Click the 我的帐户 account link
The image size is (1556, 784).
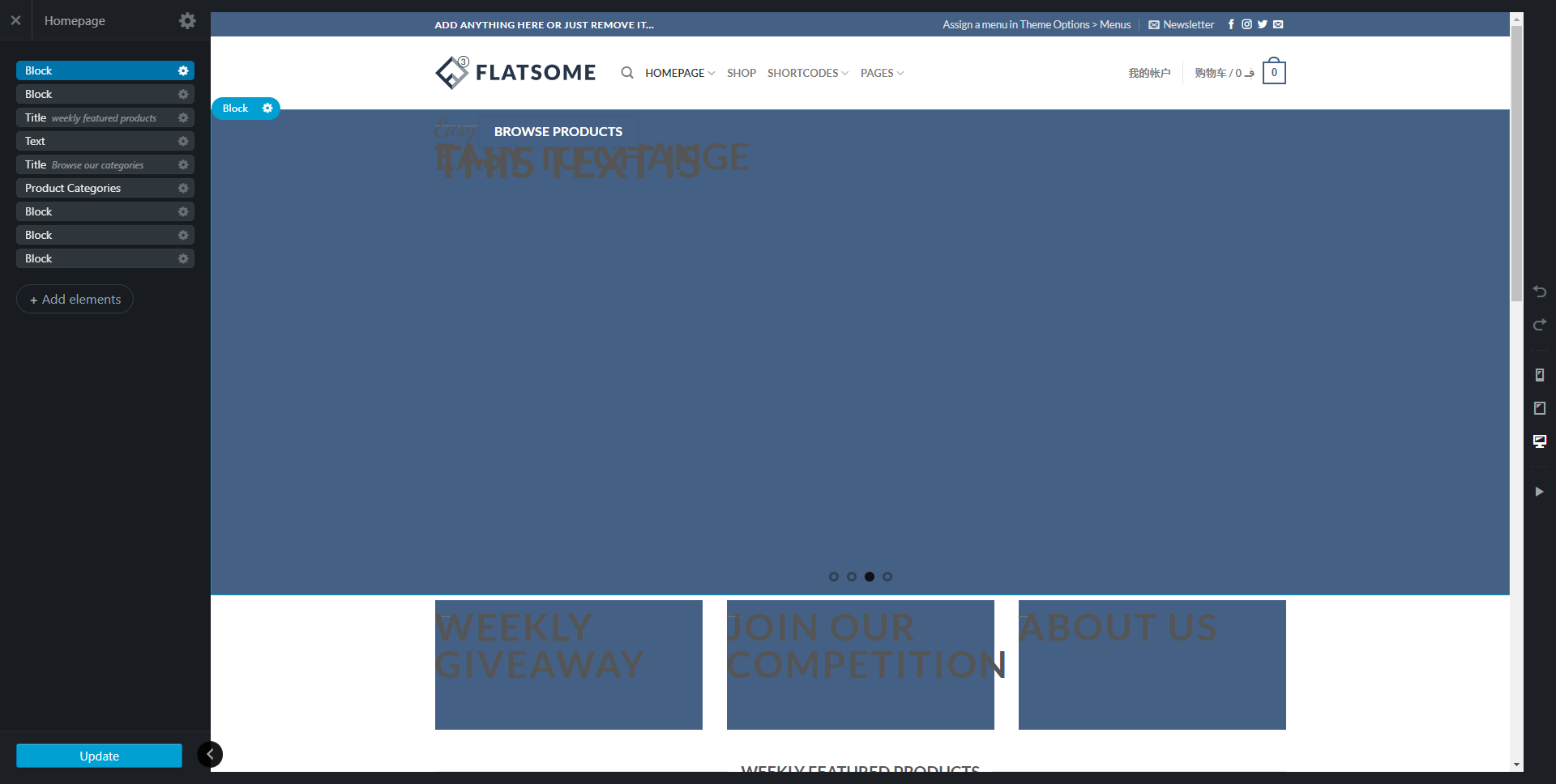click(1149, 73)
